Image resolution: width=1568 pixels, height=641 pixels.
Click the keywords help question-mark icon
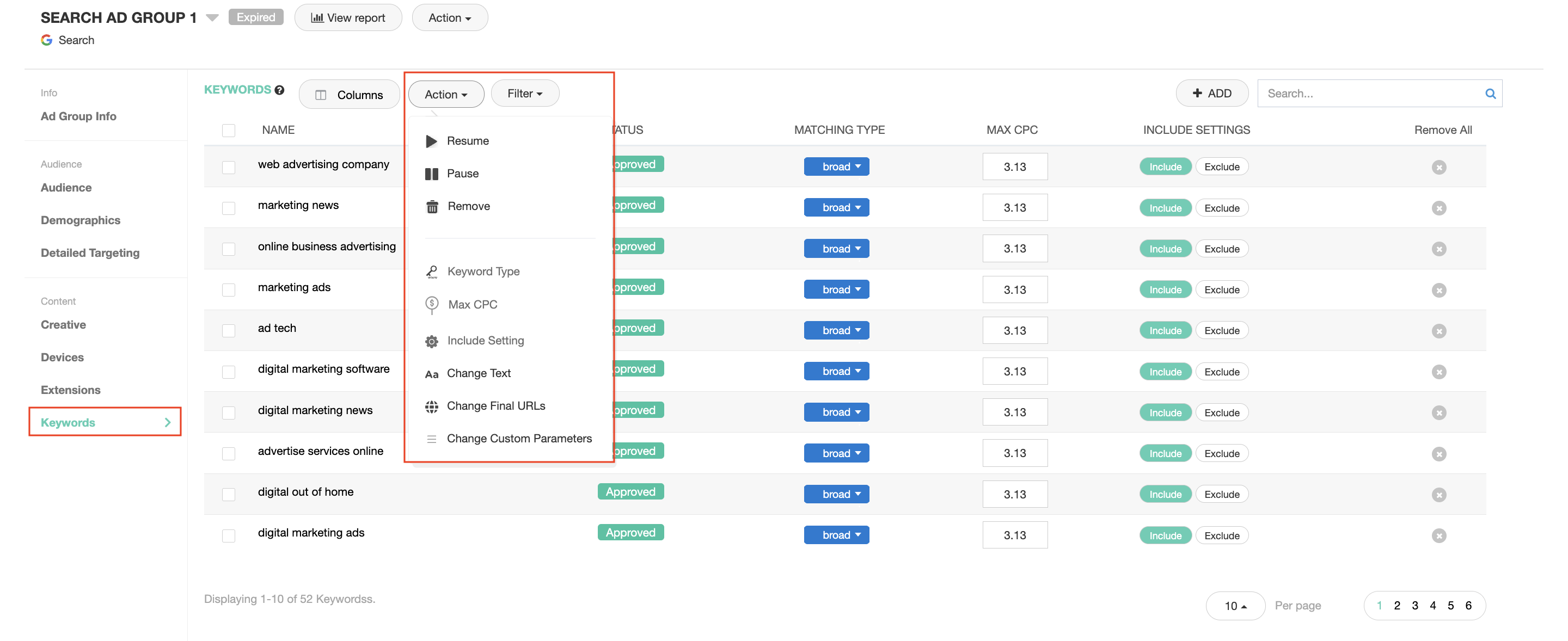[x=279, y=90]
